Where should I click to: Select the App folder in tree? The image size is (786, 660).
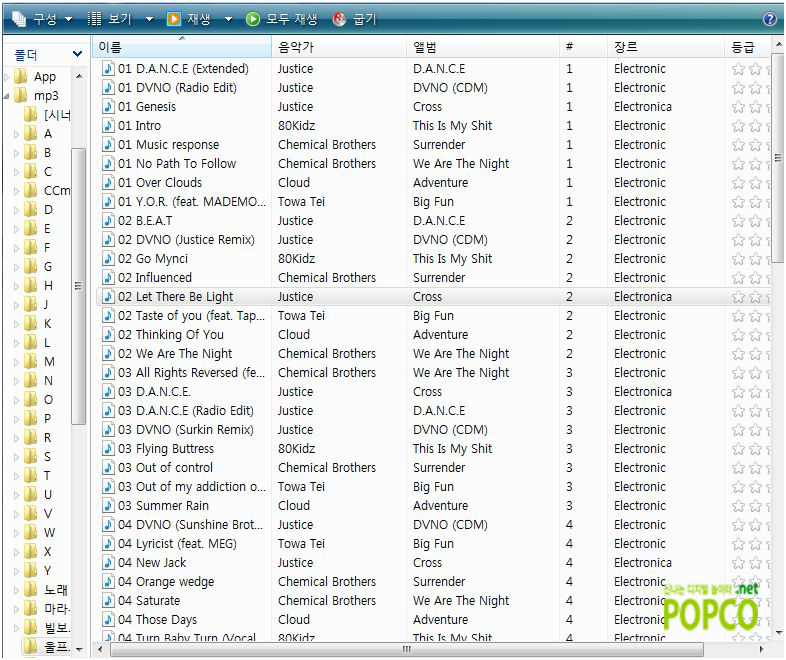click(x=45, y=77)
